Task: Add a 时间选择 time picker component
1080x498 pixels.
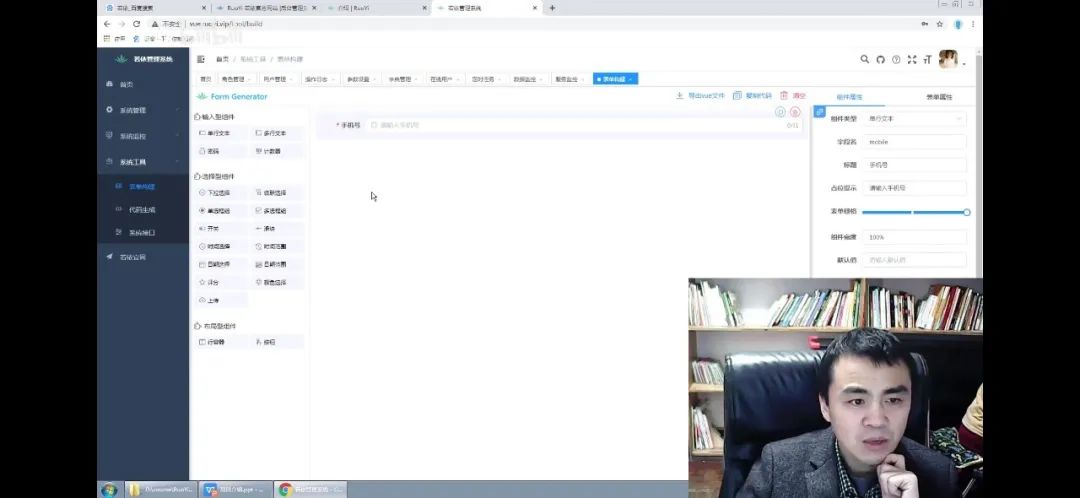Action: [220, 246]
